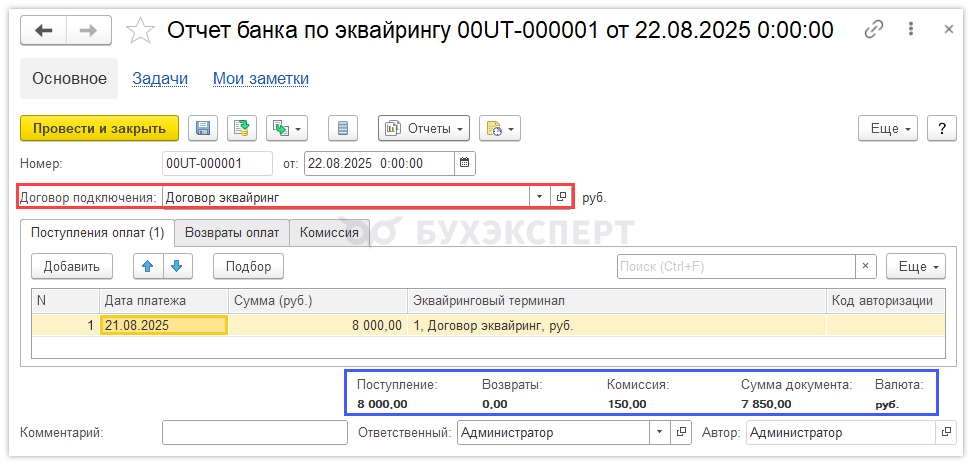Move the row down with the blue arrow

point(177,267)
